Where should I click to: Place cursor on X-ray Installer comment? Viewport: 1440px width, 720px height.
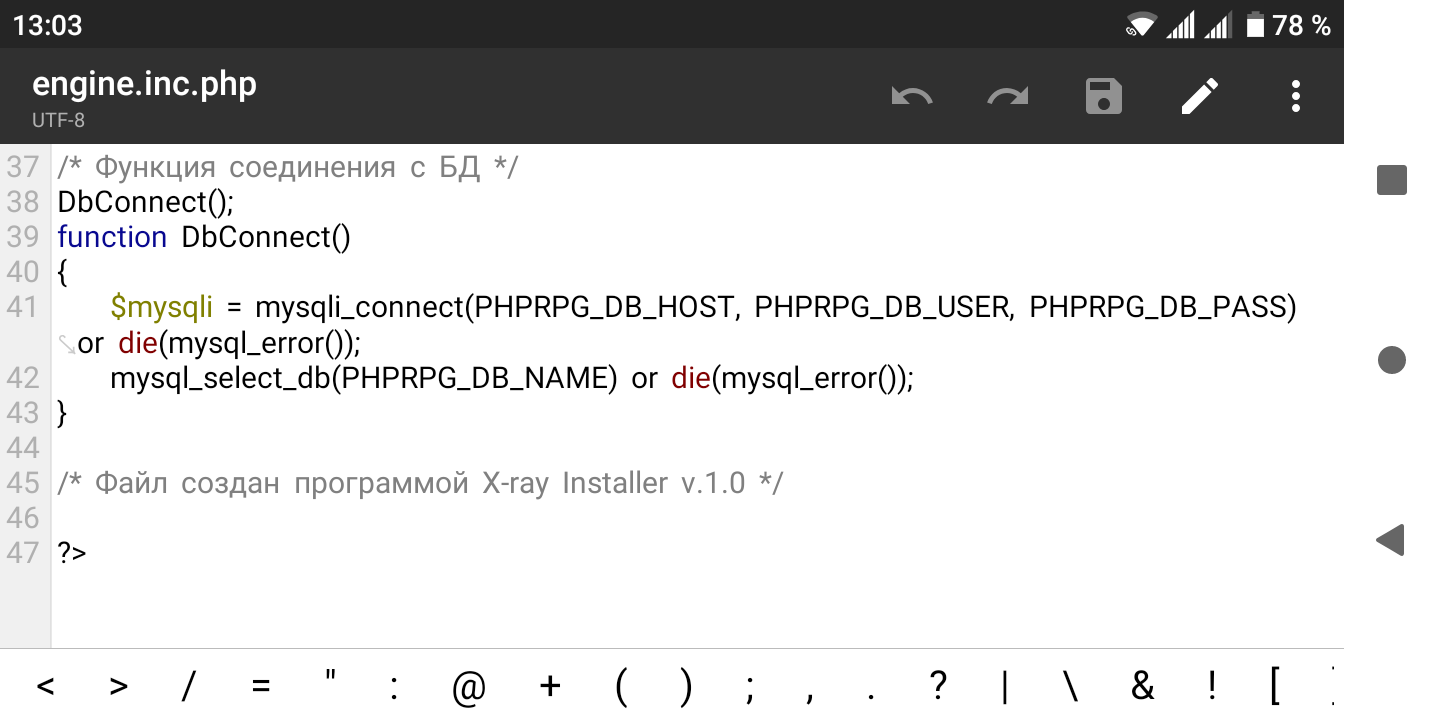(420, 483)
